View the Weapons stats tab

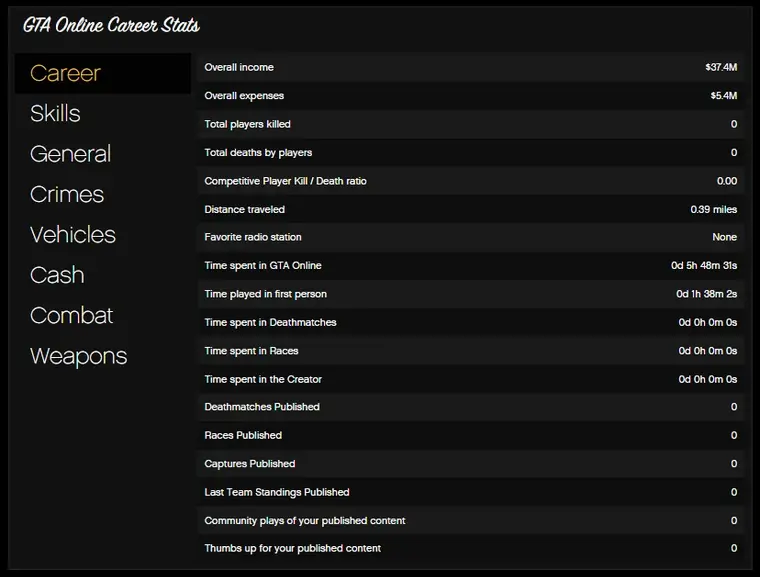[x=79, y=356]
